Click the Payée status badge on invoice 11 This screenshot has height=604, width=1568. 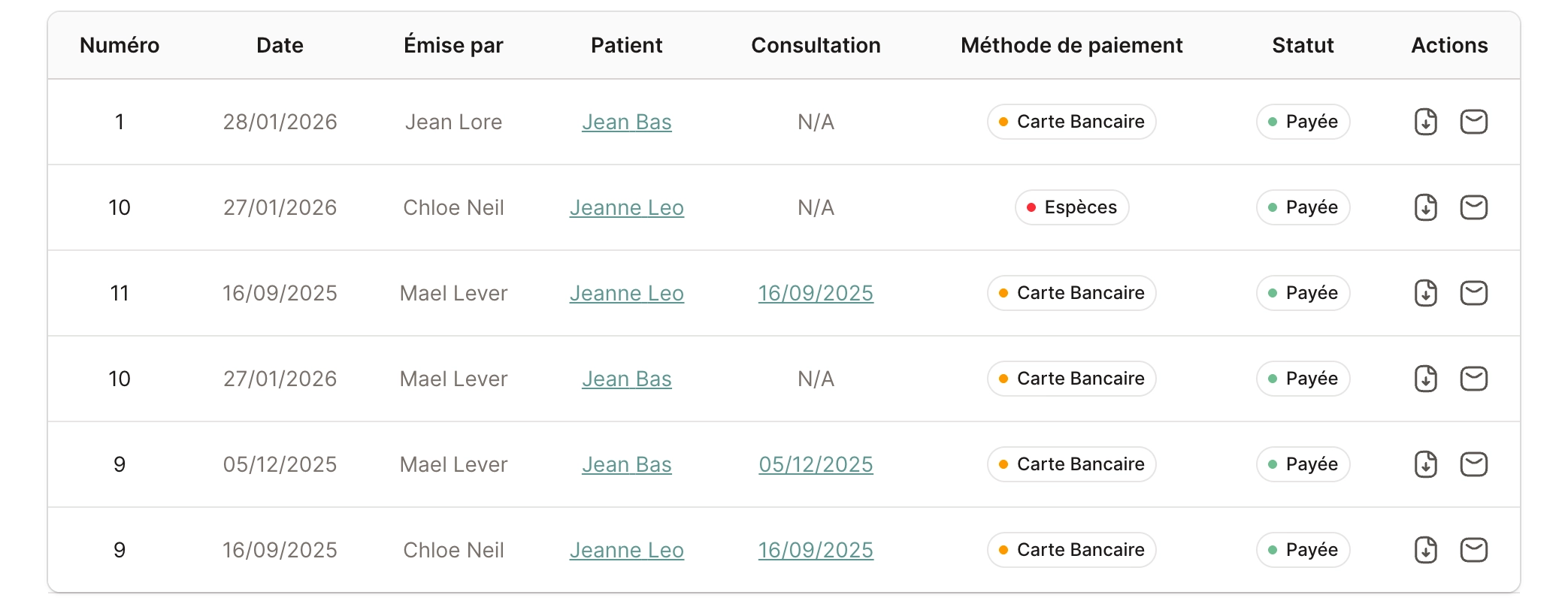(1303, 293)
